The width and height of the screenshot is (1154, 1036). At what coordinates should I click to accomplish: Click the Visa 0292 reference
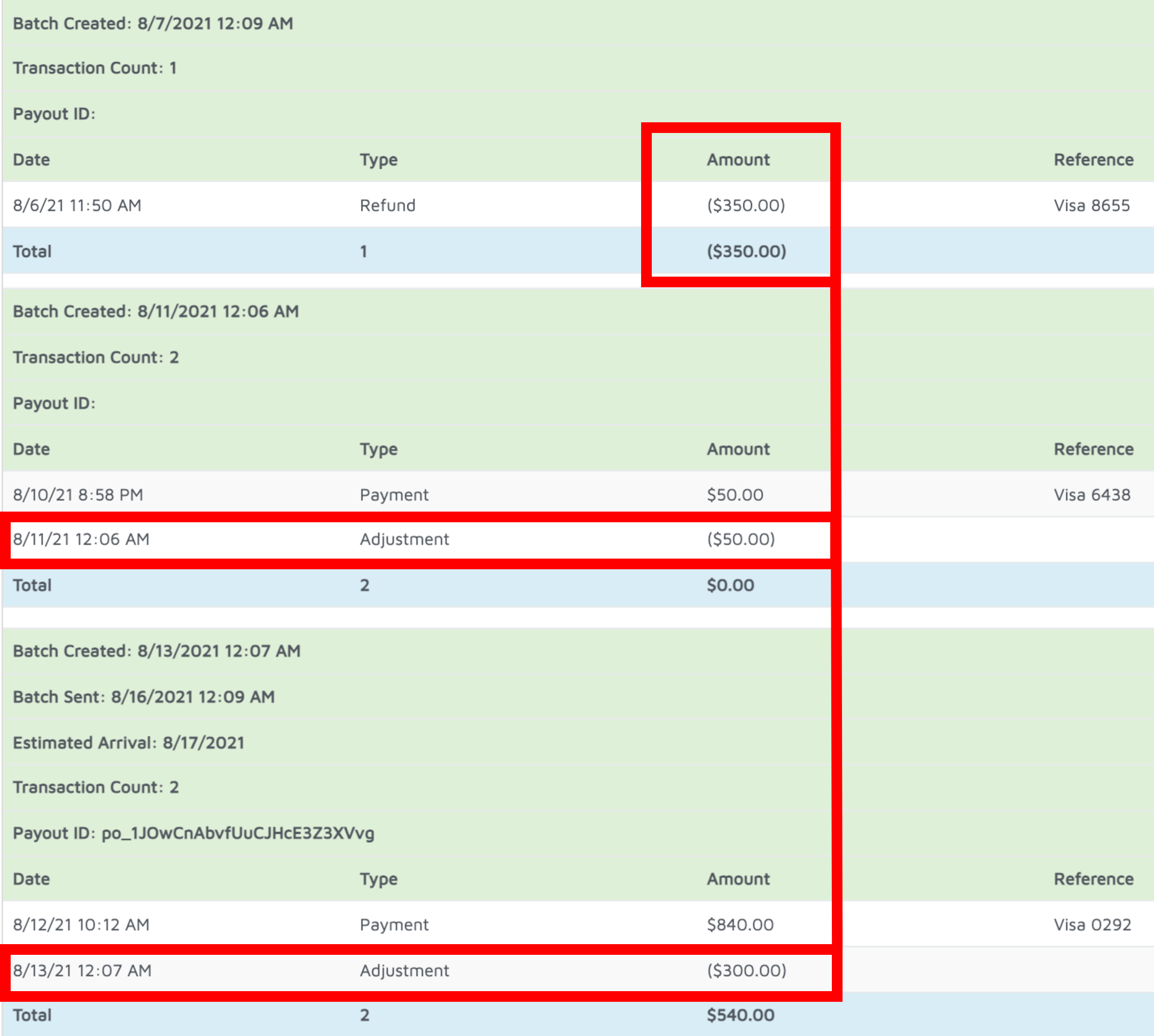(x=1092, y=924)
